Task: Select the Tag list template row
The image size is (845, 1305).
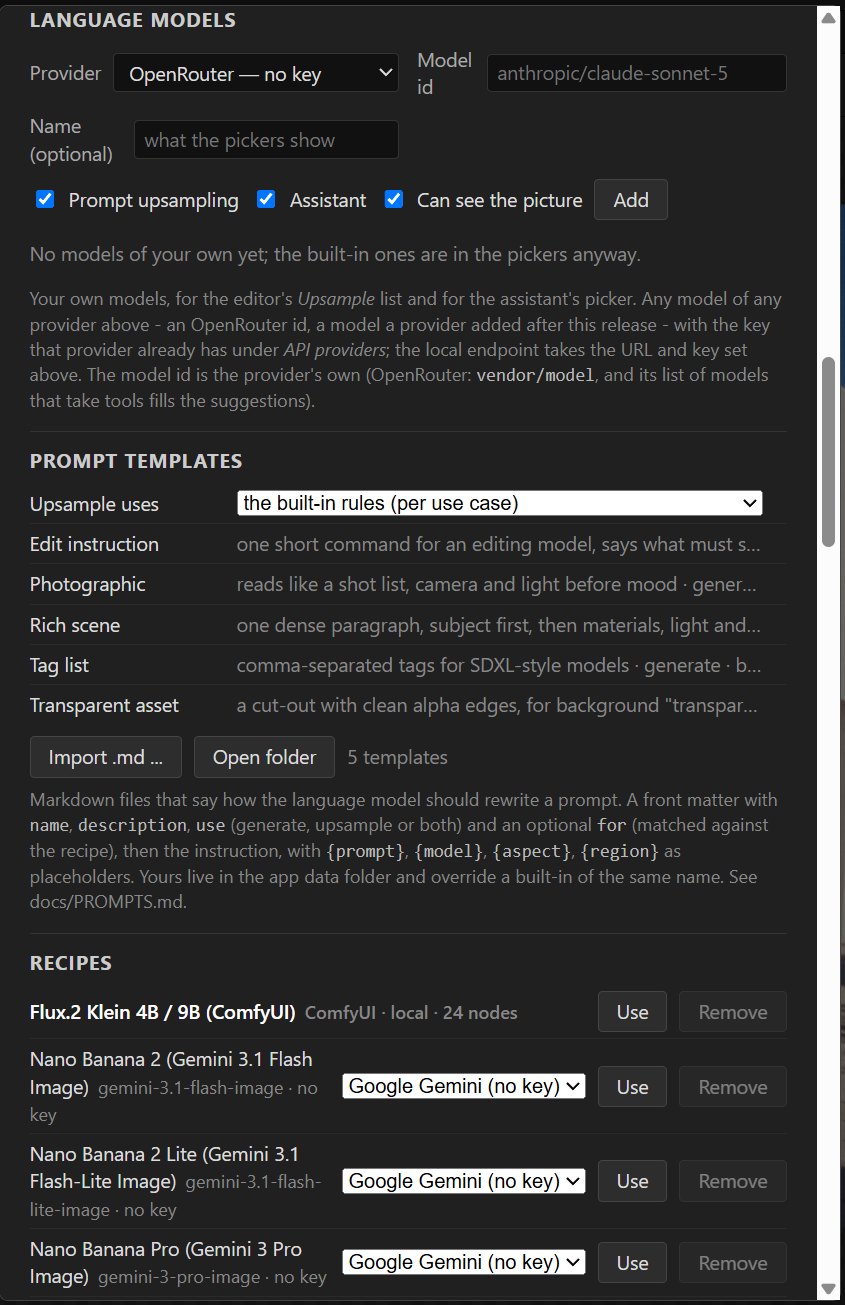Action: 408,665
